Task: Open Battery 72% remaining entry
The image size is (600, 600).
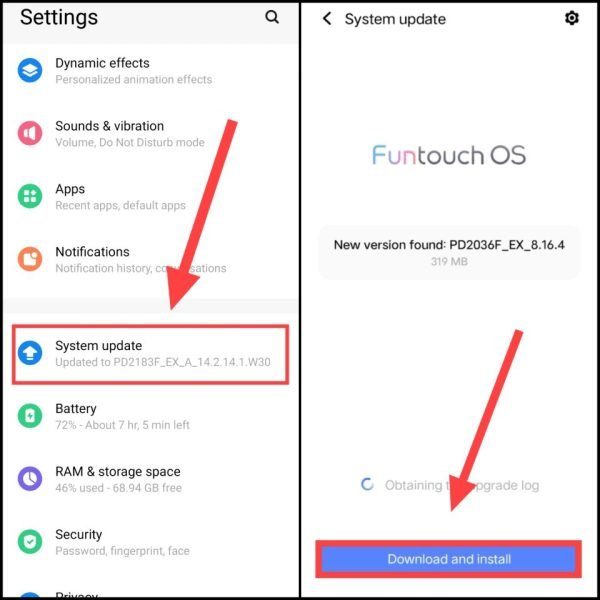Action: click(150, 416)
